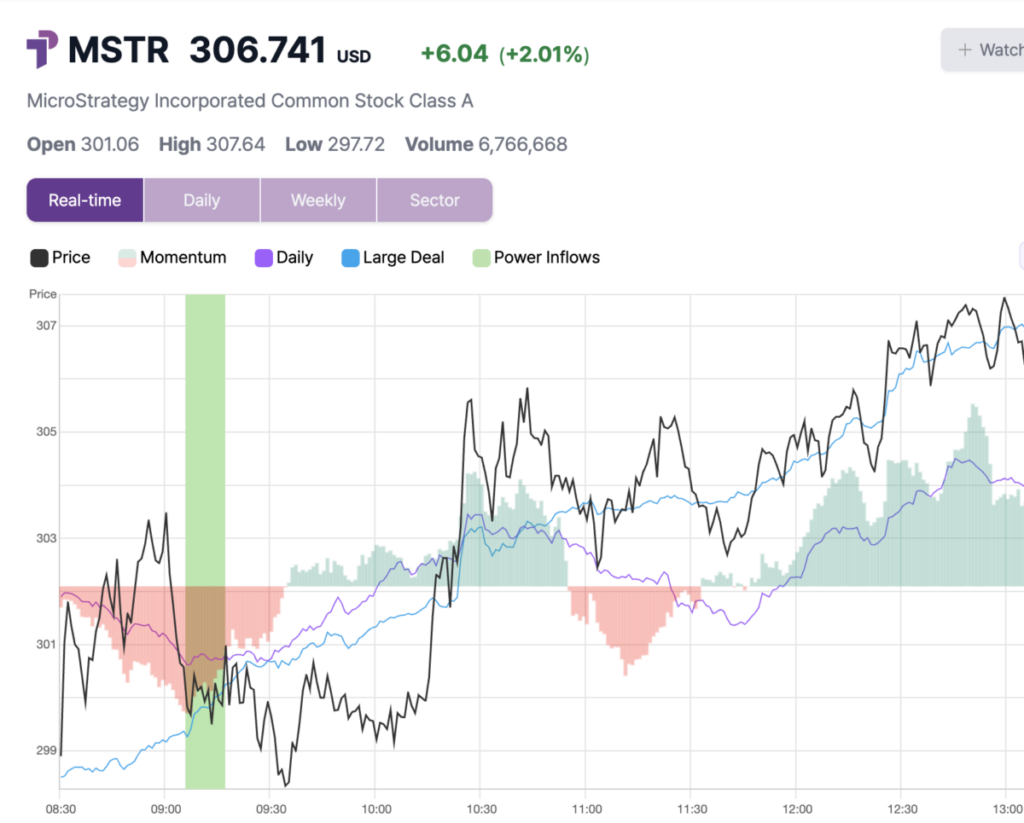Select the Weekly tab

[x=318, y=200]
